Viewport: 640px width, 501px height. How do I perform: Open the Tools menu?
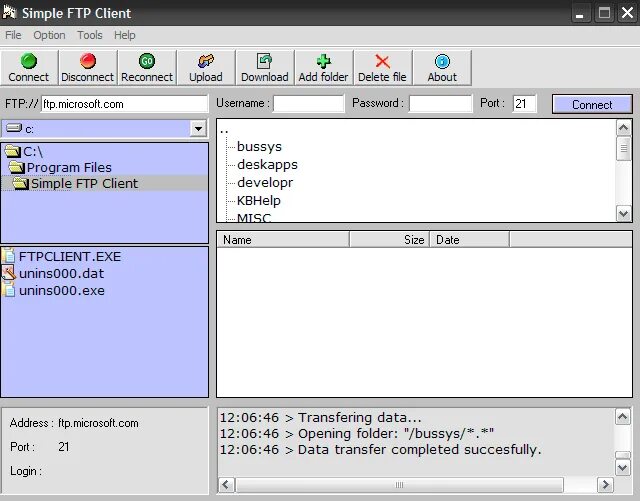(x=90, y=35)
